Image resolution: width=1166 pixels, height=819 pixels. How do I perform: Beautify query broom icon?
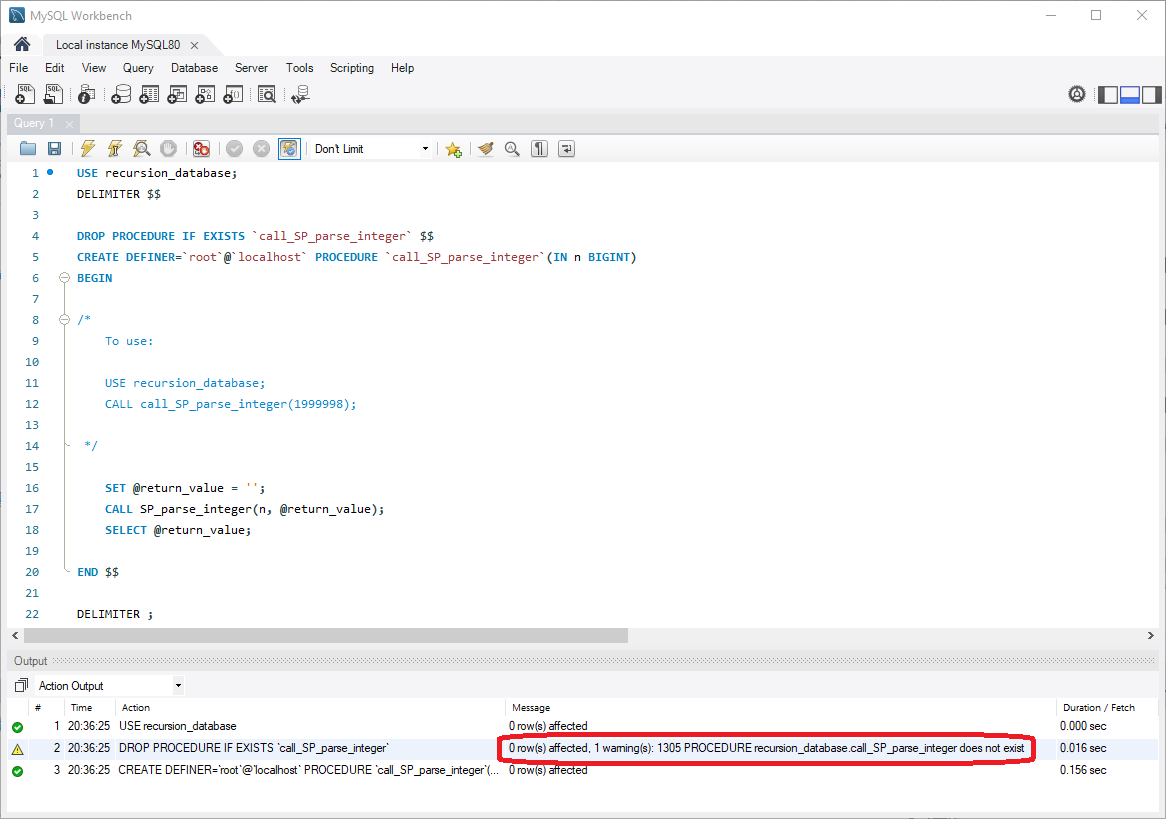pos(486,149)
